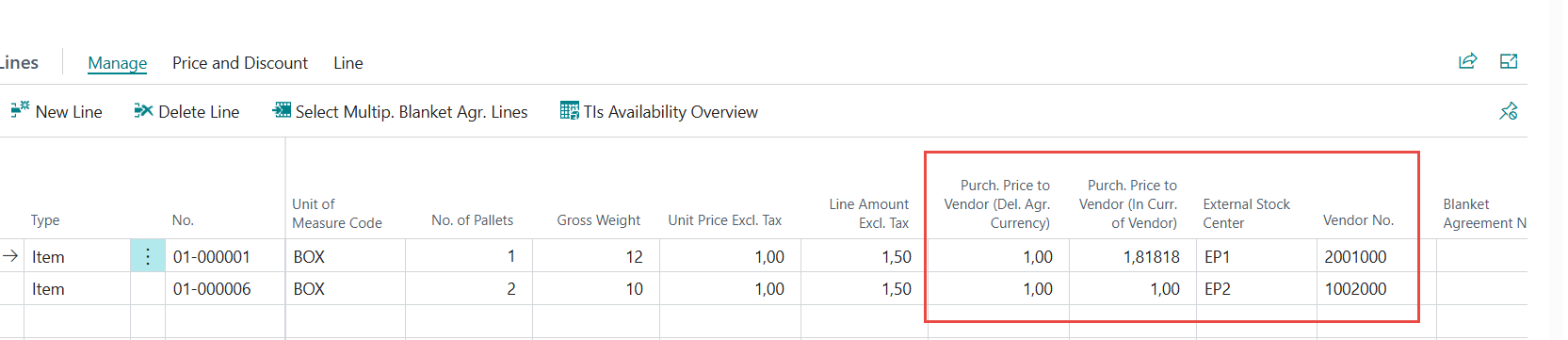Open TIs Availability Overview

tap(659, 111)
